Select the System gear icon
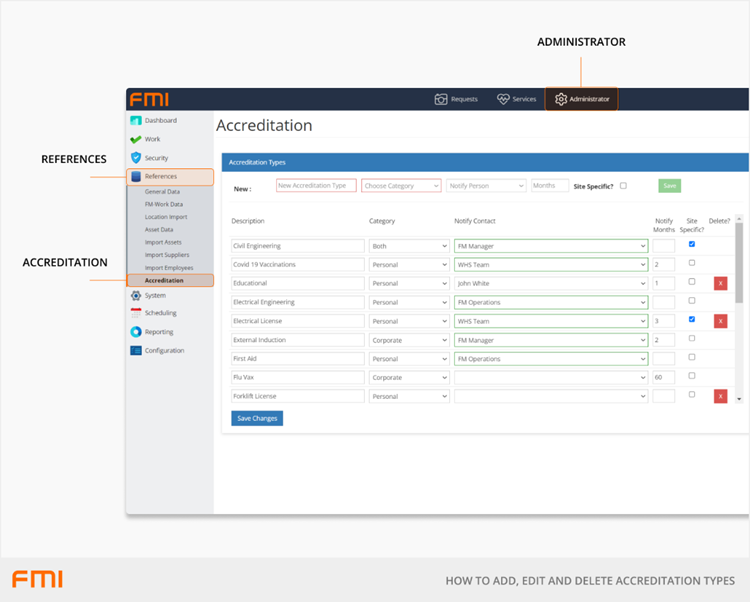 (136, 295)
